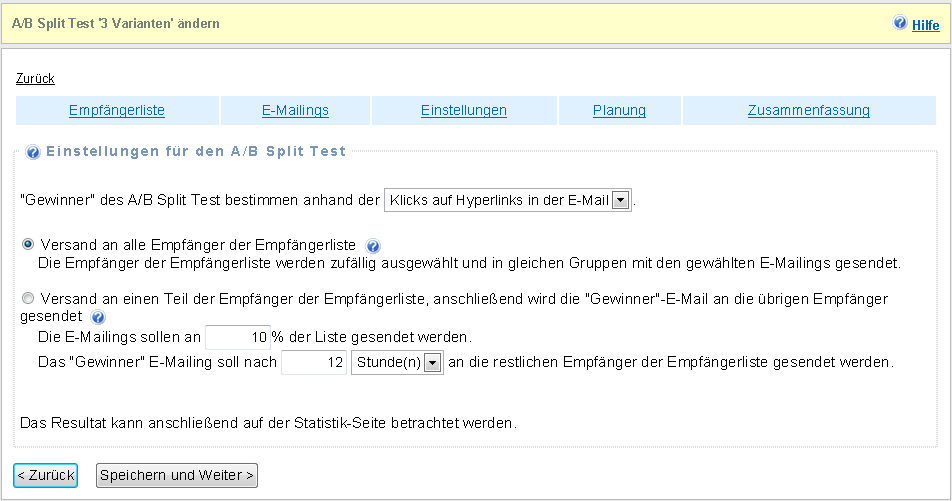Open the 'Hilfe' link

coord(925,25)
